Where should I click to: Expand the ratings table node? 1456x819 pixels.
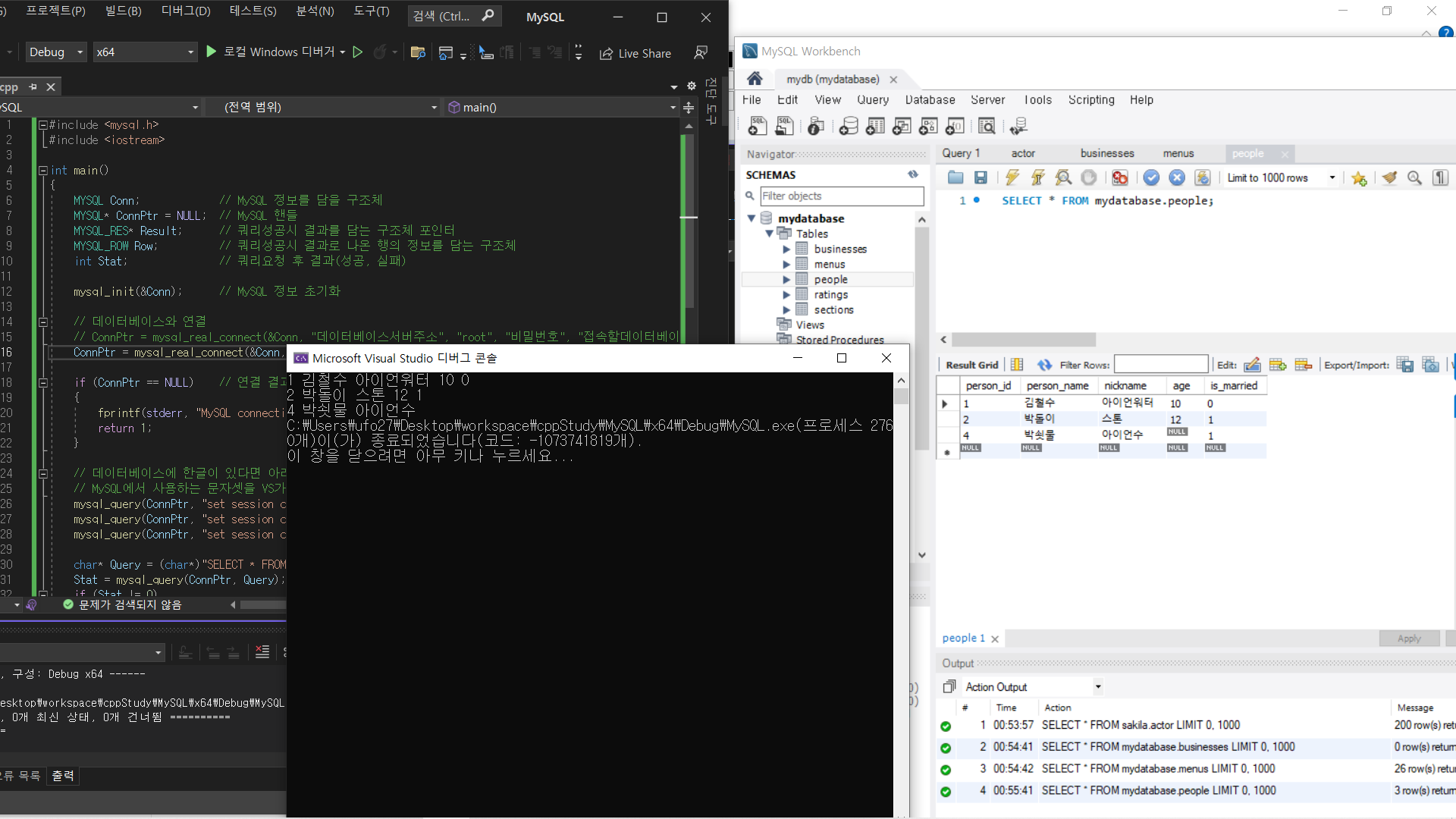tap(786, 295)
